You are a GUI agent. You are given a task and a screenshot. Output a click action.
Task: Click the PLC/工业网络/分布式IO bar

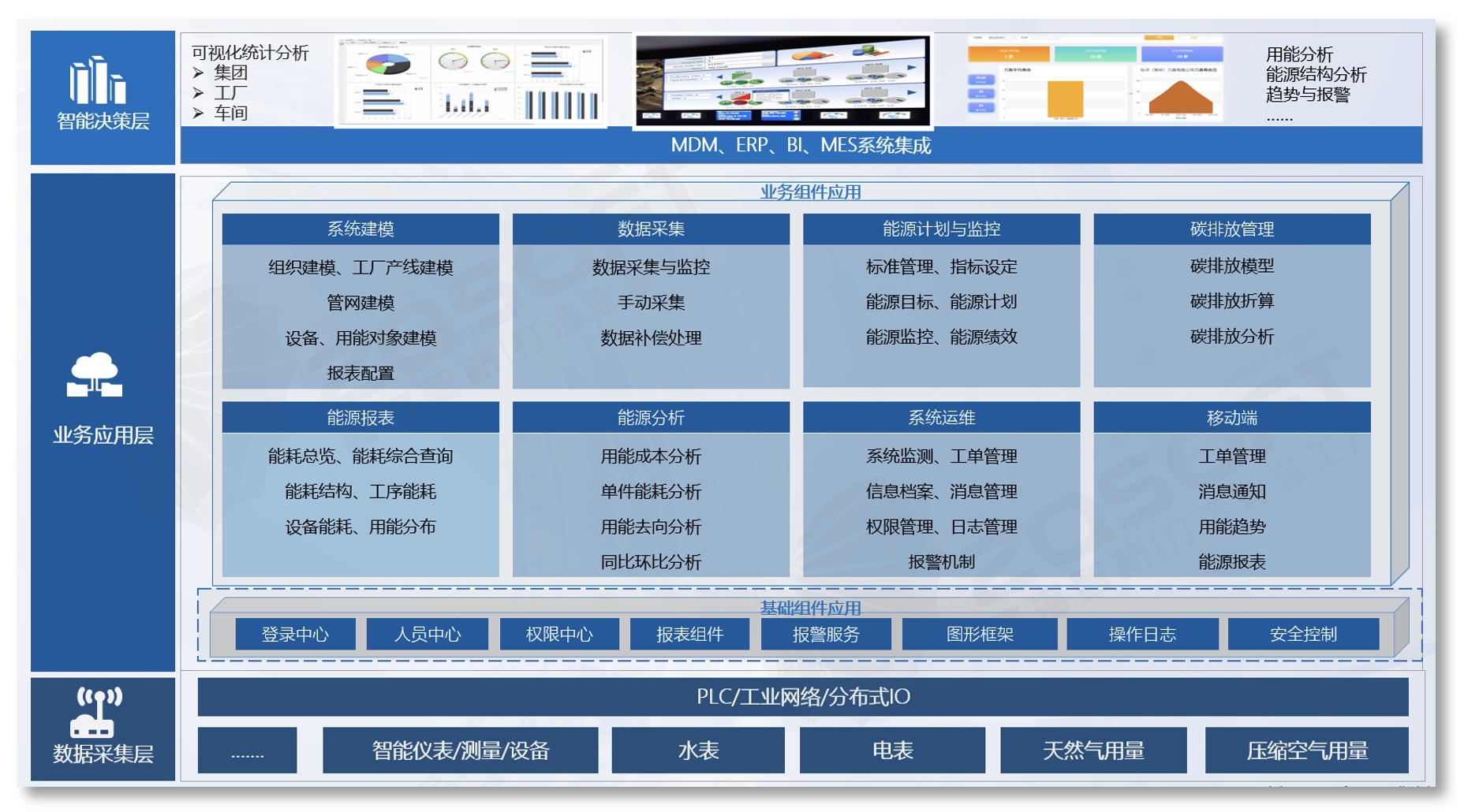pyautogui.click(x=802, y=697)
